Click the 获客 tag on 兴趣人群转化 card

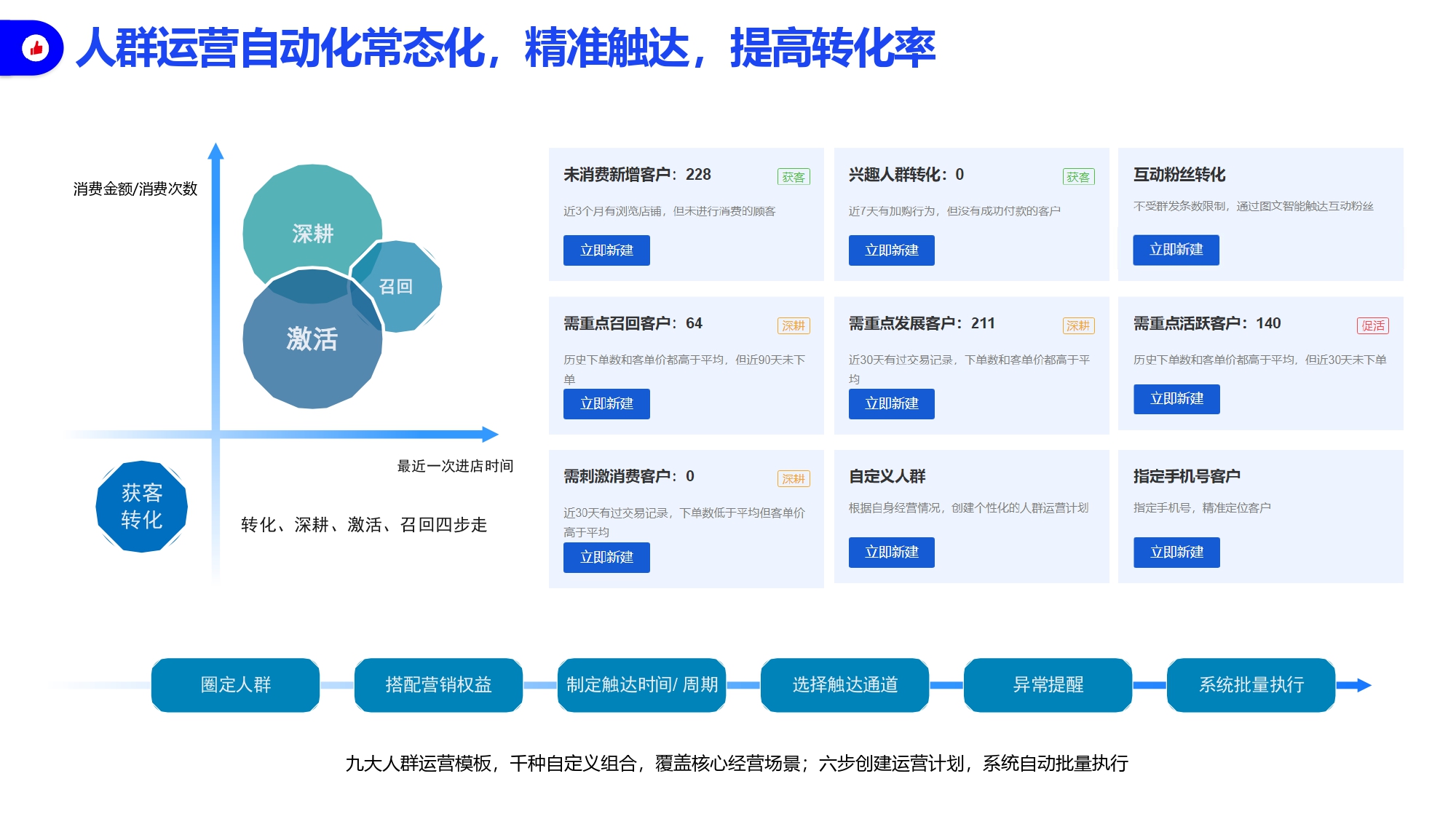point(1078,177)
